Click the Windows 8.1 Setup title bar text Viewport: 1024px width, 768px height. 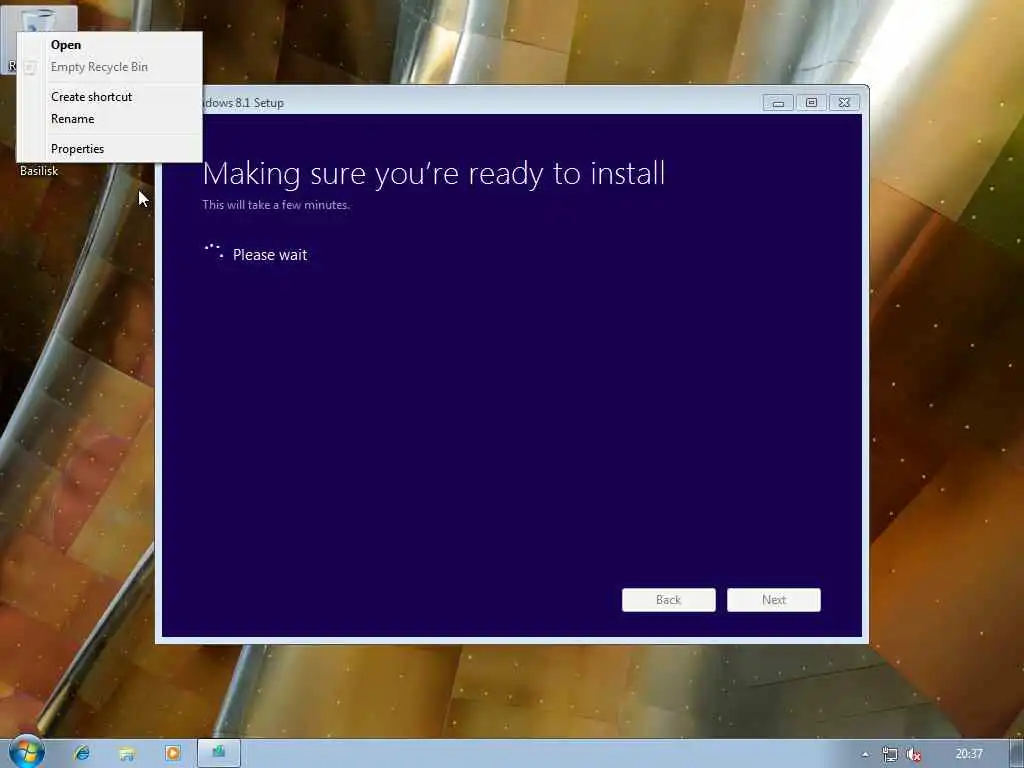tap(244, 103)
